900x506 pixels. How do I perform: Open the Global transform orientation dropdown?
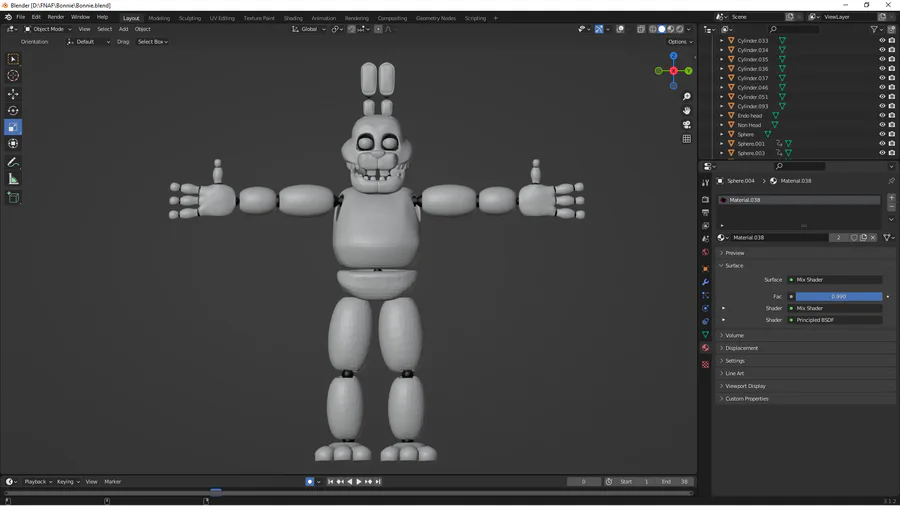click(309, 29)
